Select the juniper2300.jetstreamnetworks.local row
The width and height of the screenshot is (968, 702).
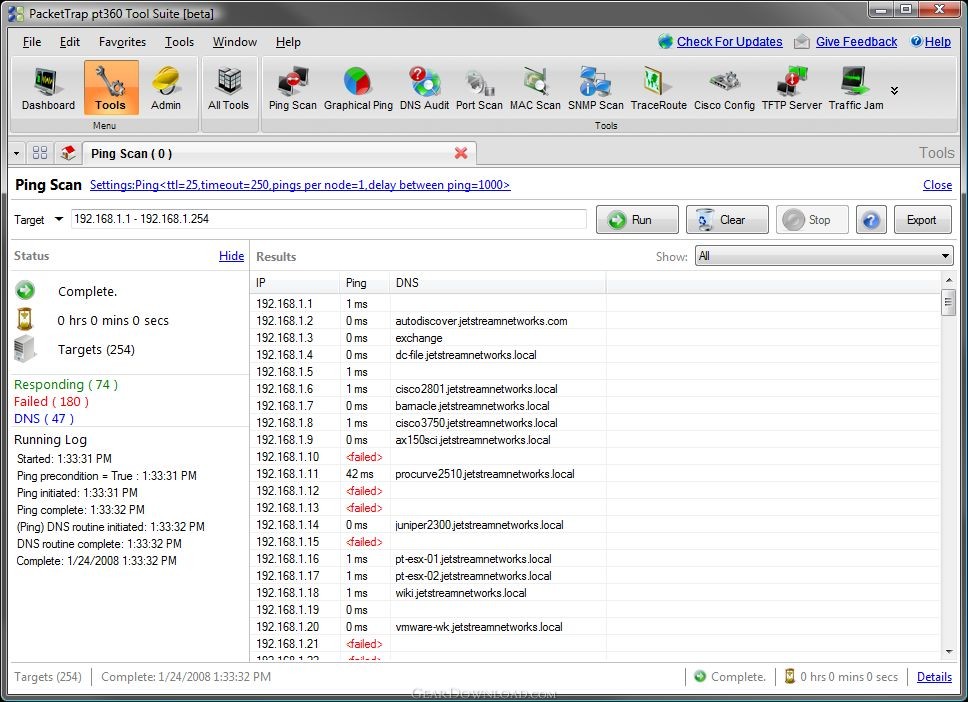coord(596,525)
